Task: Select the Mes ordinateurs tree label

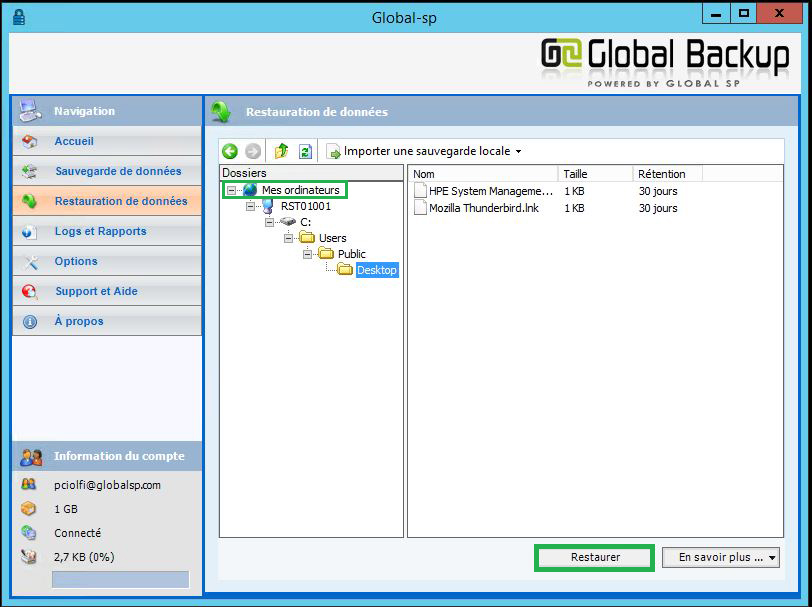Action: point(300,190)
